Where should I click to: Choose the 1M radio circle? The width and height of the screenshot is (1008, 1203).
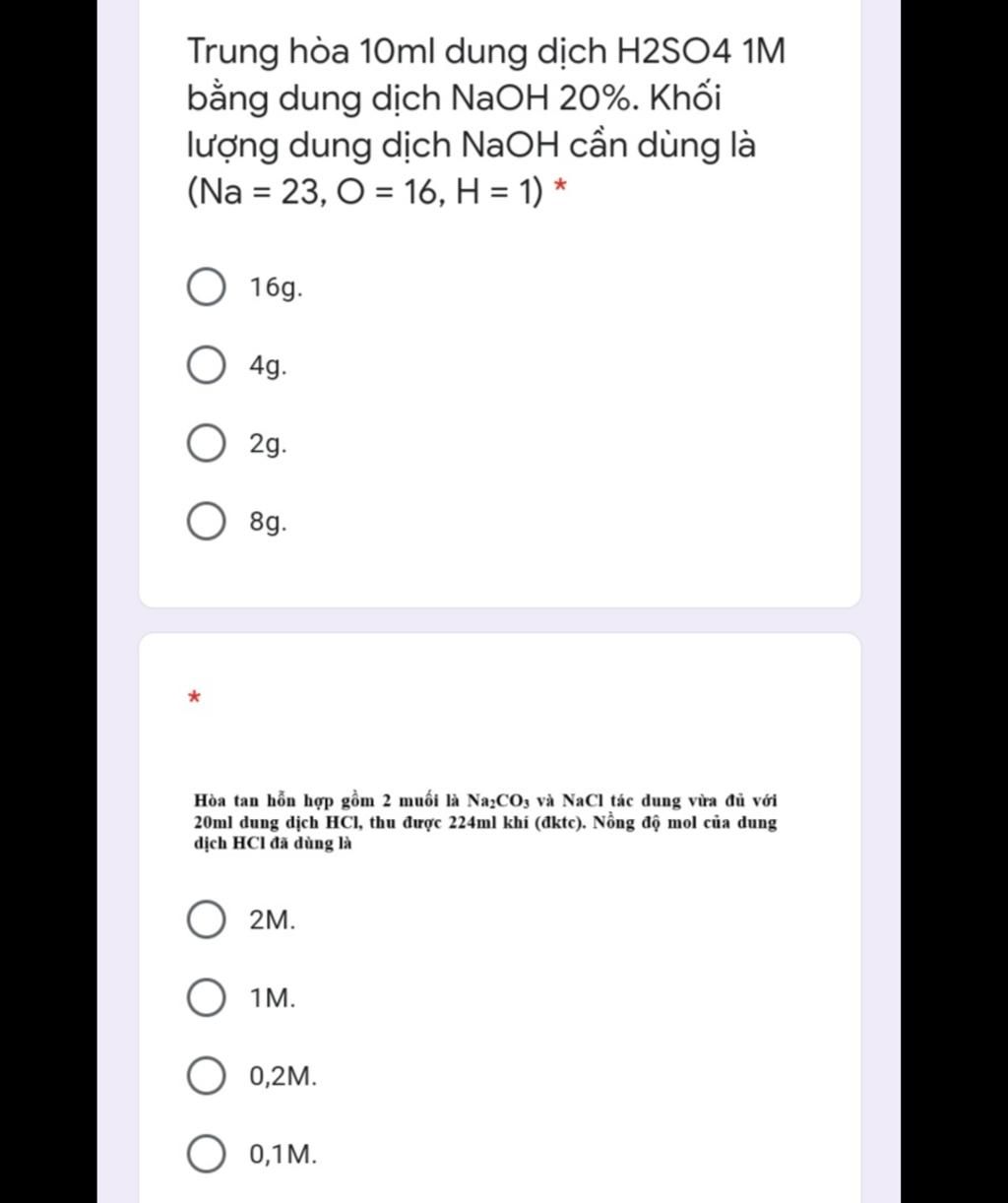tap(205, 998)
